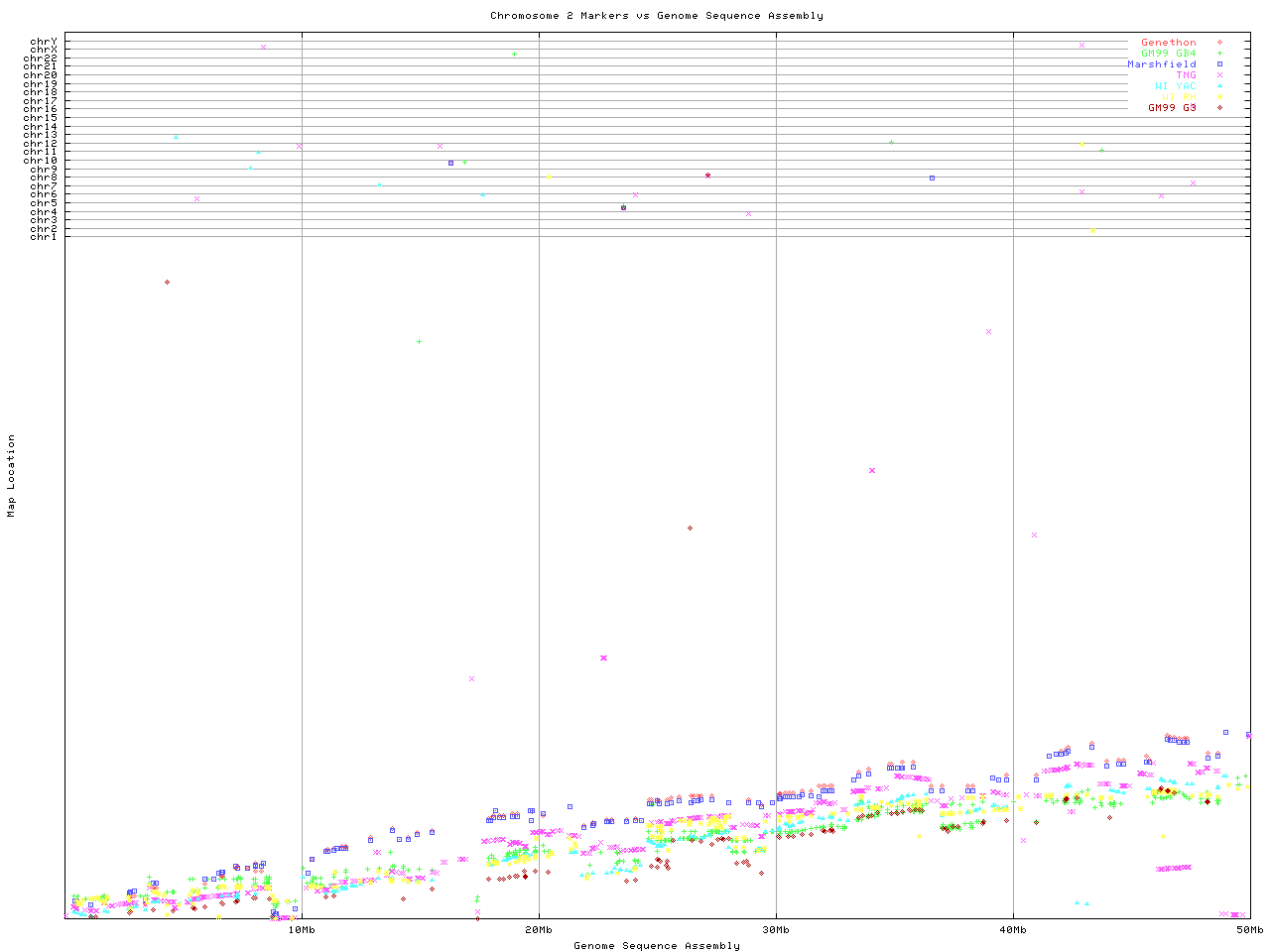Select the chr1 label on the y-axis
The image size is (1270, 952).
point(44,237)
